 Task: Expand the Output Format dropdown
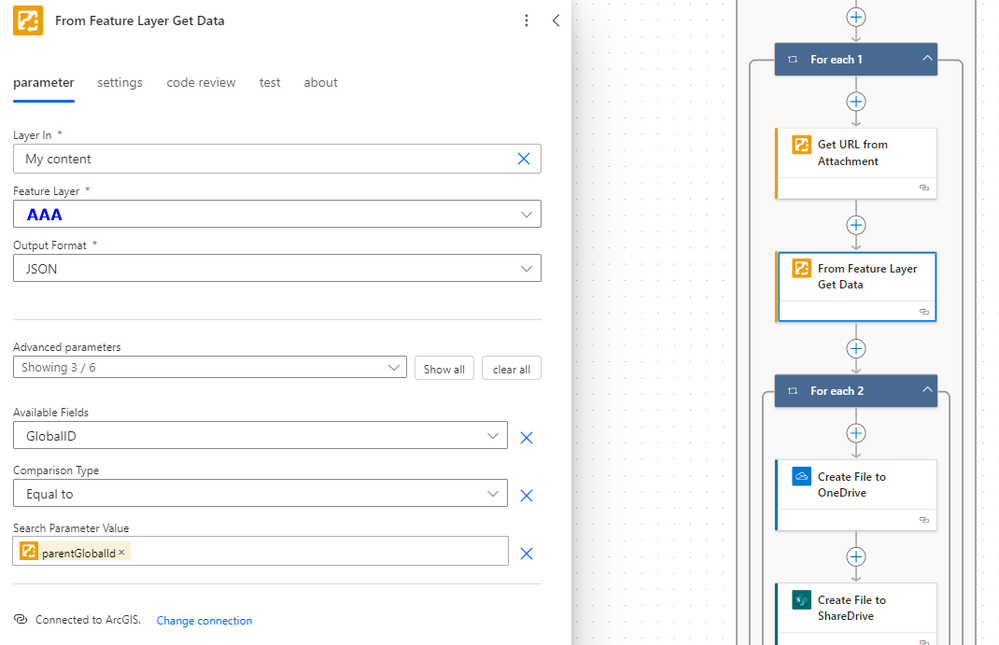point(526,268)
